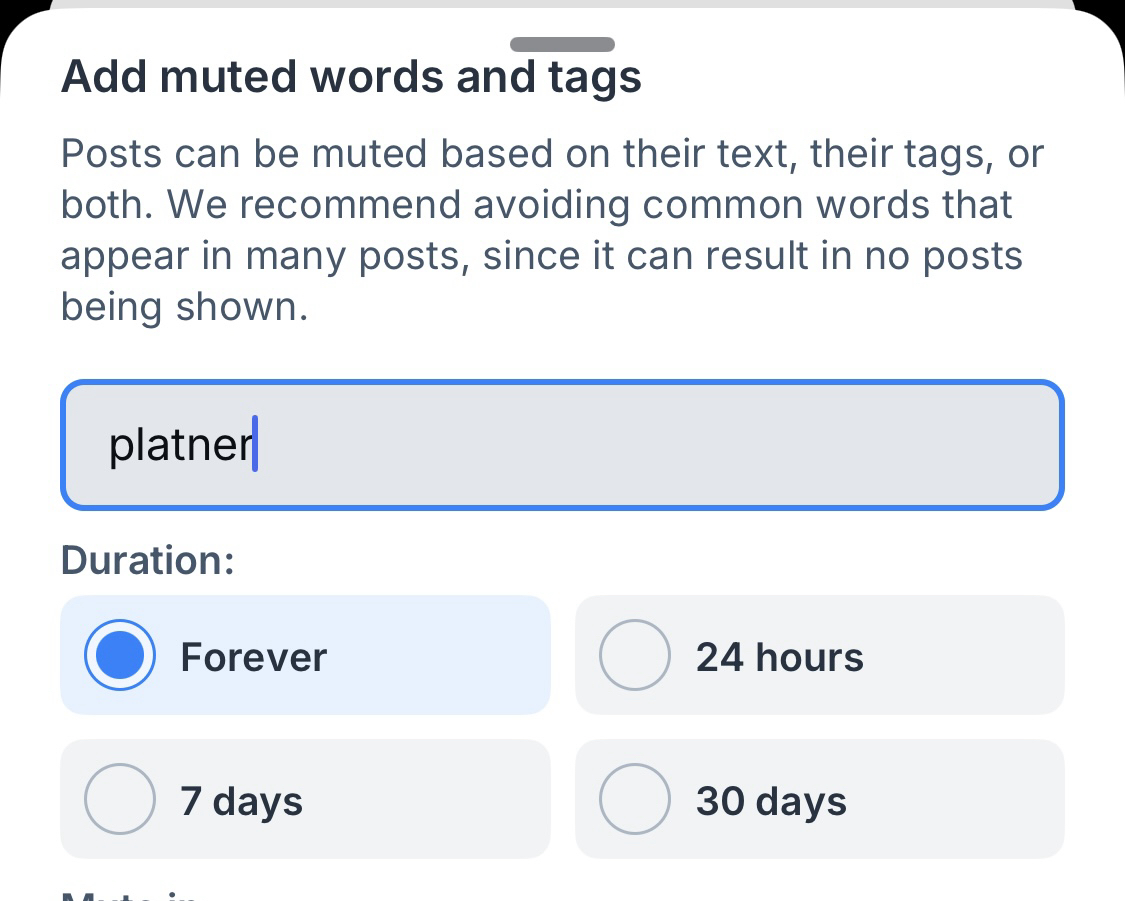Tap the drag handle atop the sheet
This screenshot has height=901, width=1125.
tap(562, 44)
